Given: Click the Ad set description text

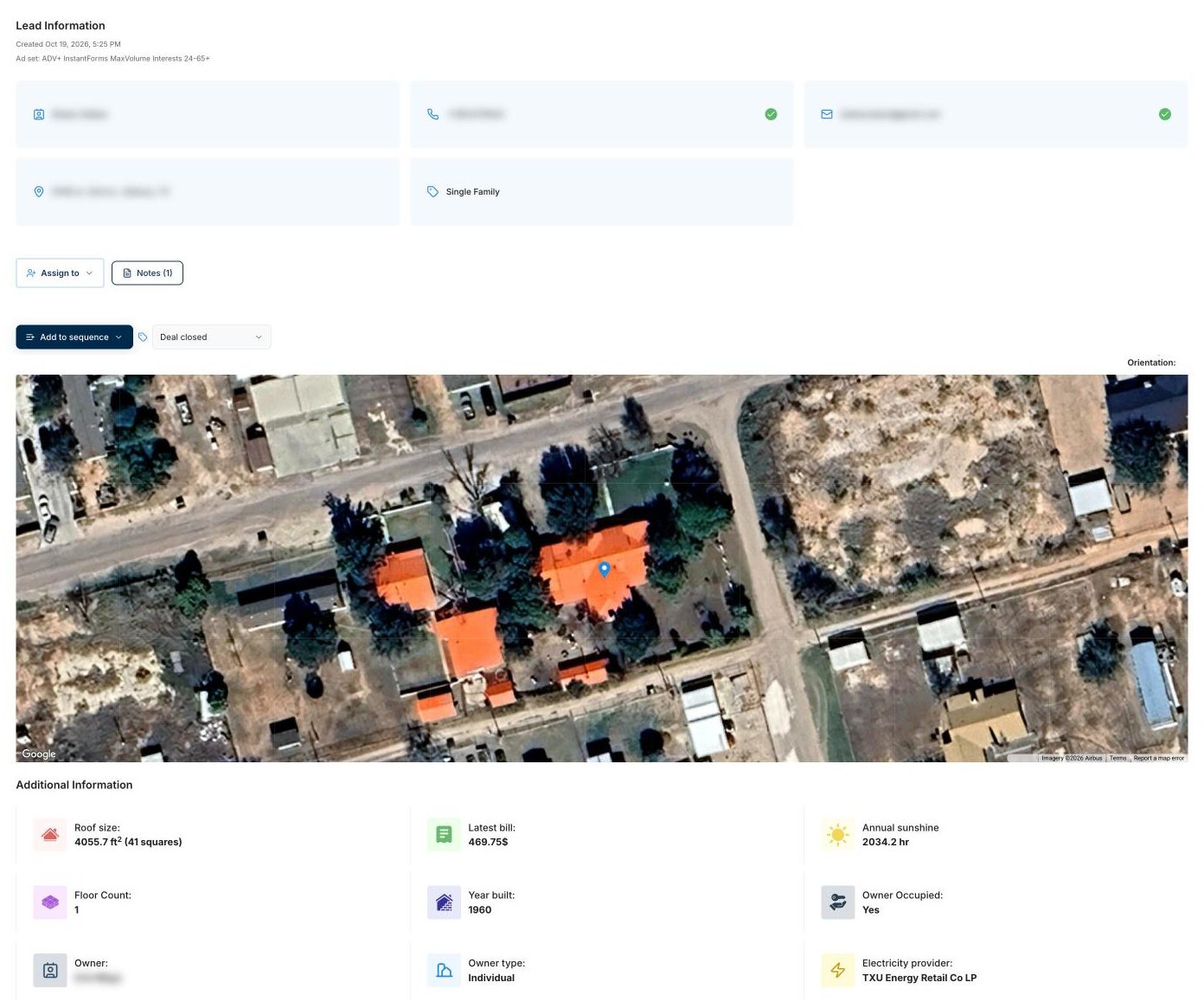Looking at the screenshot, I should pos(112,59).
